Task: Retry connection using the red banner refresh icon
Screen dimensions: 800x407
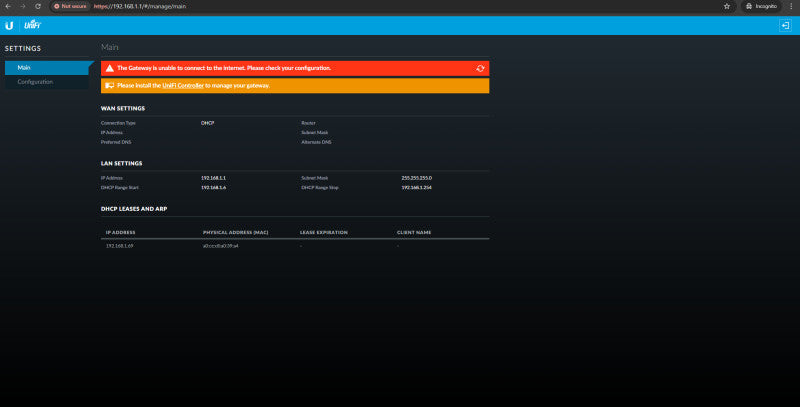Action: pos(480,68)
